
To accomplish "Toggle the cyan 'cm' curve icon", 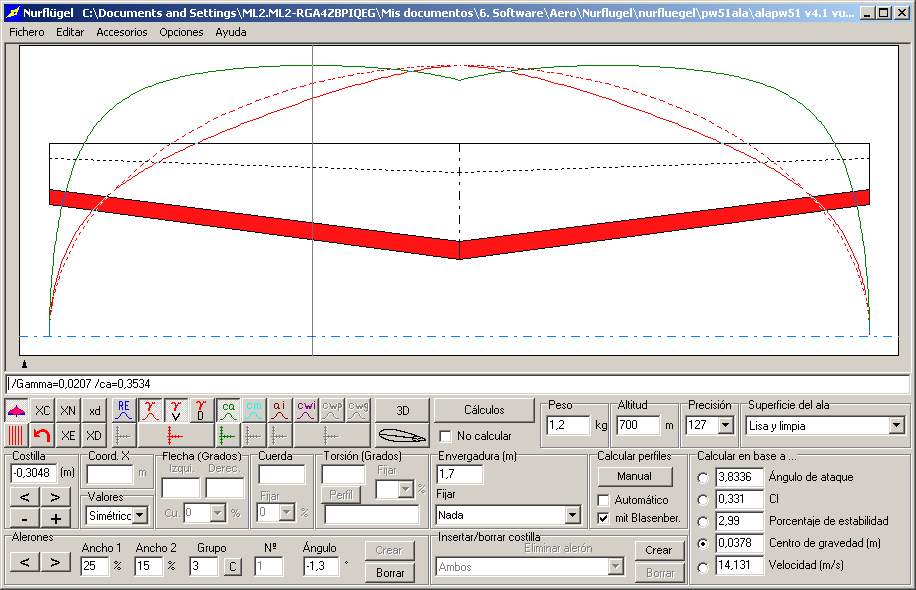I will pos(254,411).
